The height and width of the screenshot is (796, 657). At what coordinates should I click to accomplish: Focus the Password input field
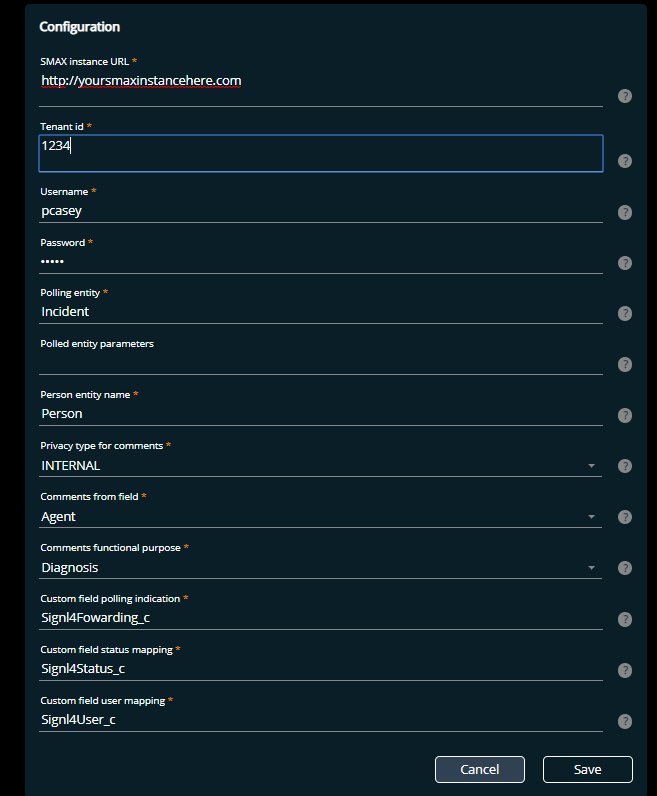(x=321, y=262)
